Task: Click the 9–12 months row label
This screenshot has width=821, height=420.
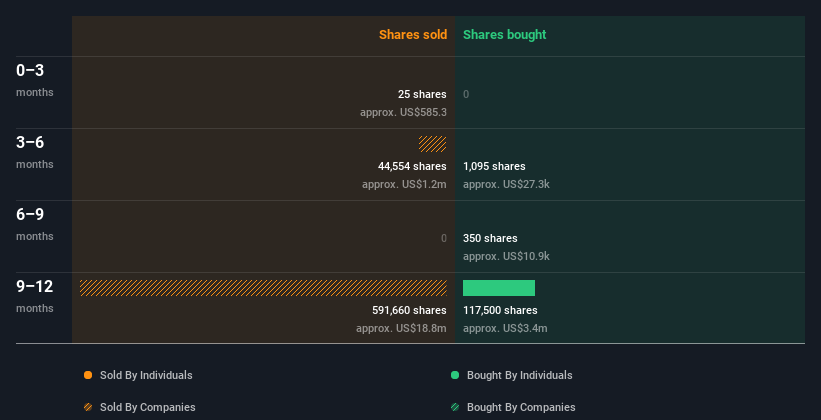Action: click(x=35, y=287)
